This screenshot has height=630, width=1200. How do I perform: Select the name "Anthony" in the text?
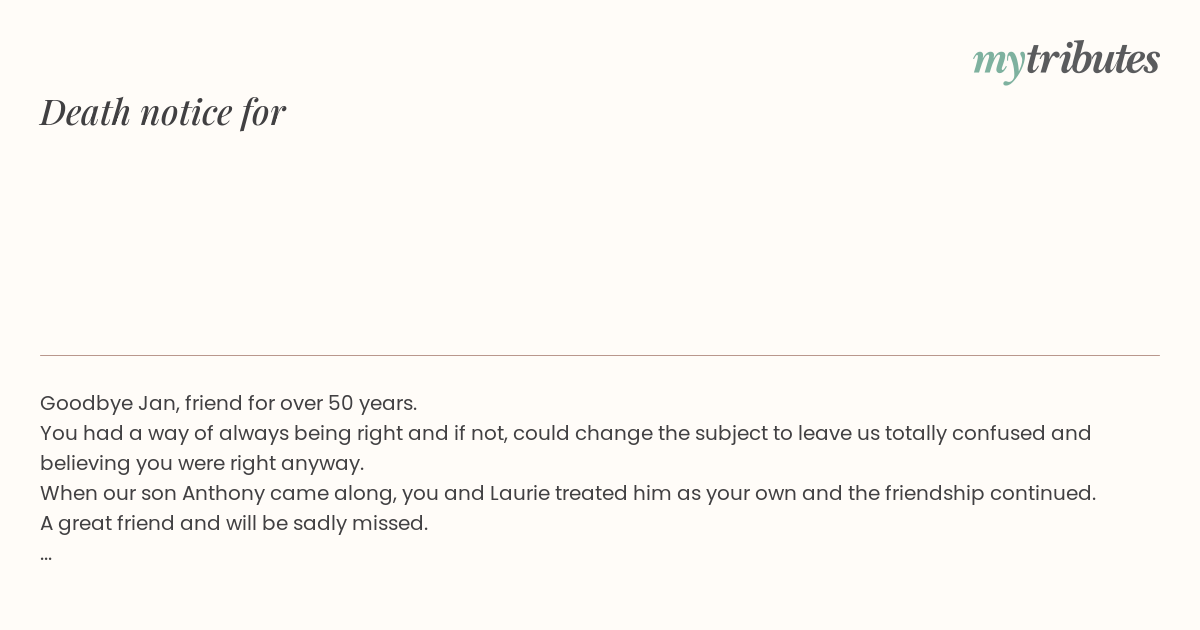[x=223, y=493]
